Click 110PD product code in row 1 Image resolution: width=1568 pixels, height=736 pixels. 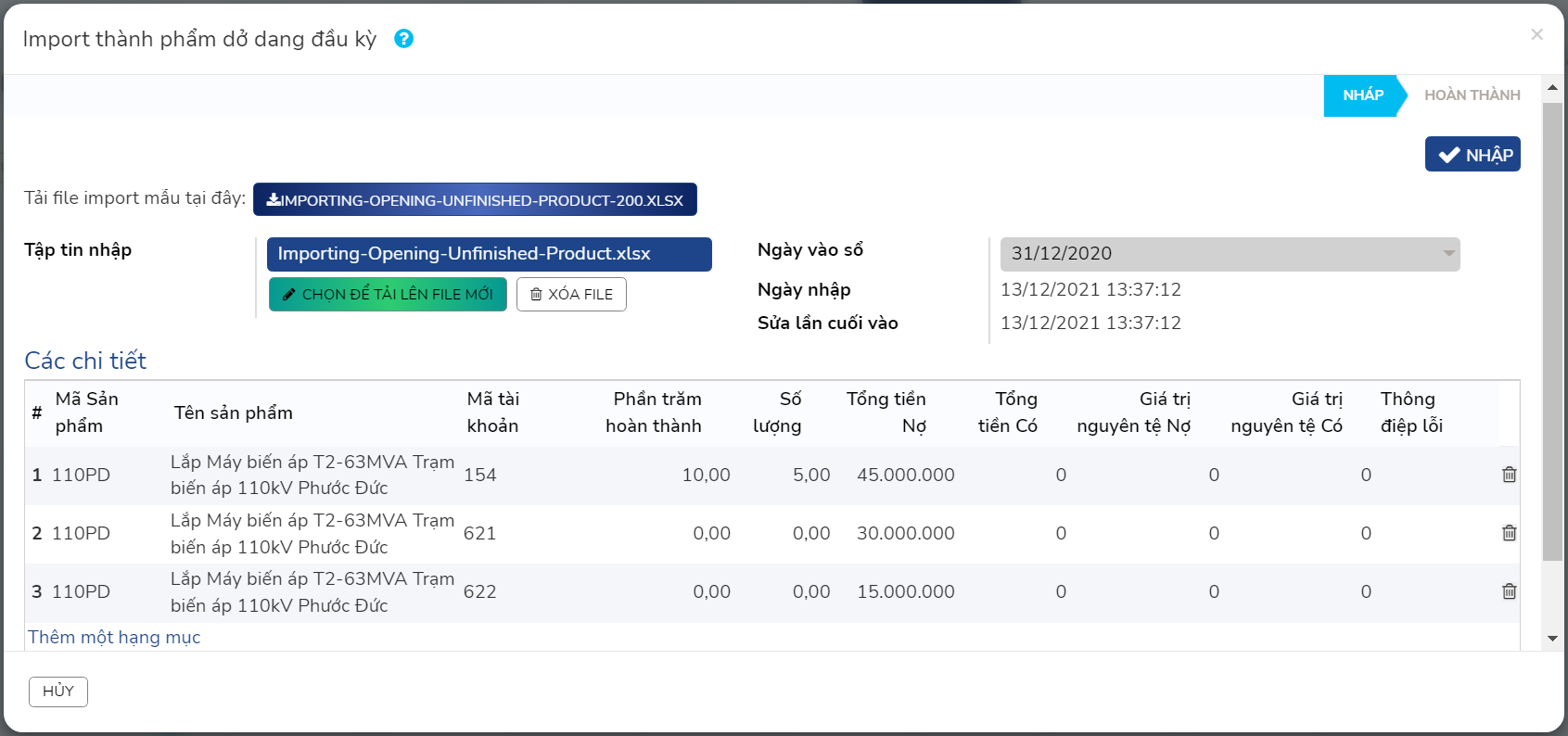(x=82, y=475)
